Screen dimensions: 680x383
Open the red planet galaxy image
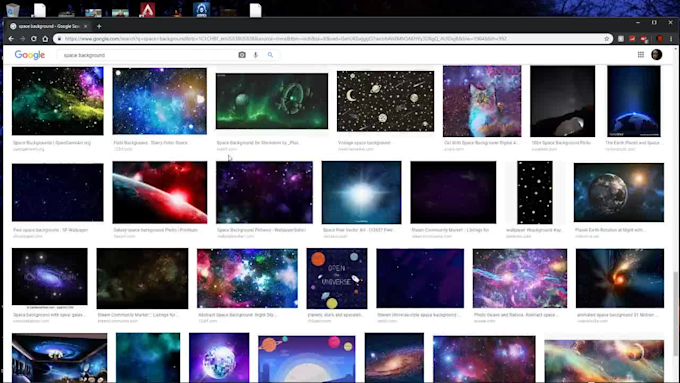click(x=160, y=192)
